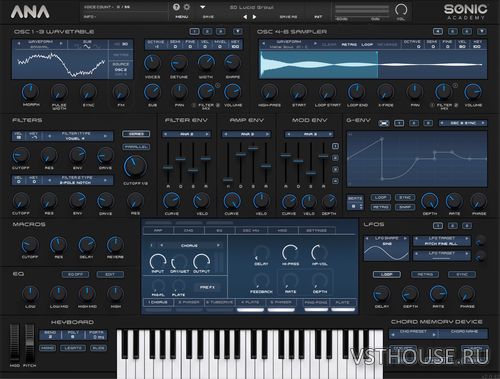
Task: Click the G-ENV RATE knob
Action: 454,201
